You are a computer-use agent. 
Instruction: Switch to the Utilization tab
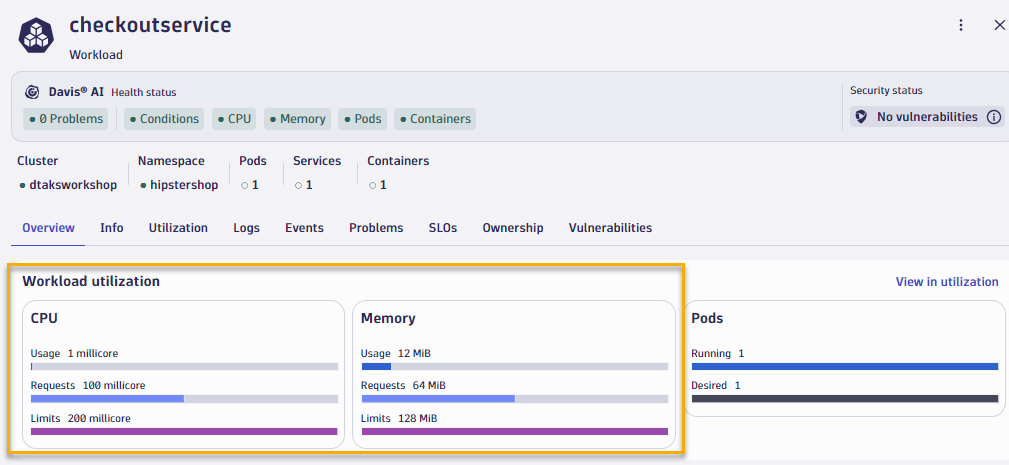click(178, 228)
